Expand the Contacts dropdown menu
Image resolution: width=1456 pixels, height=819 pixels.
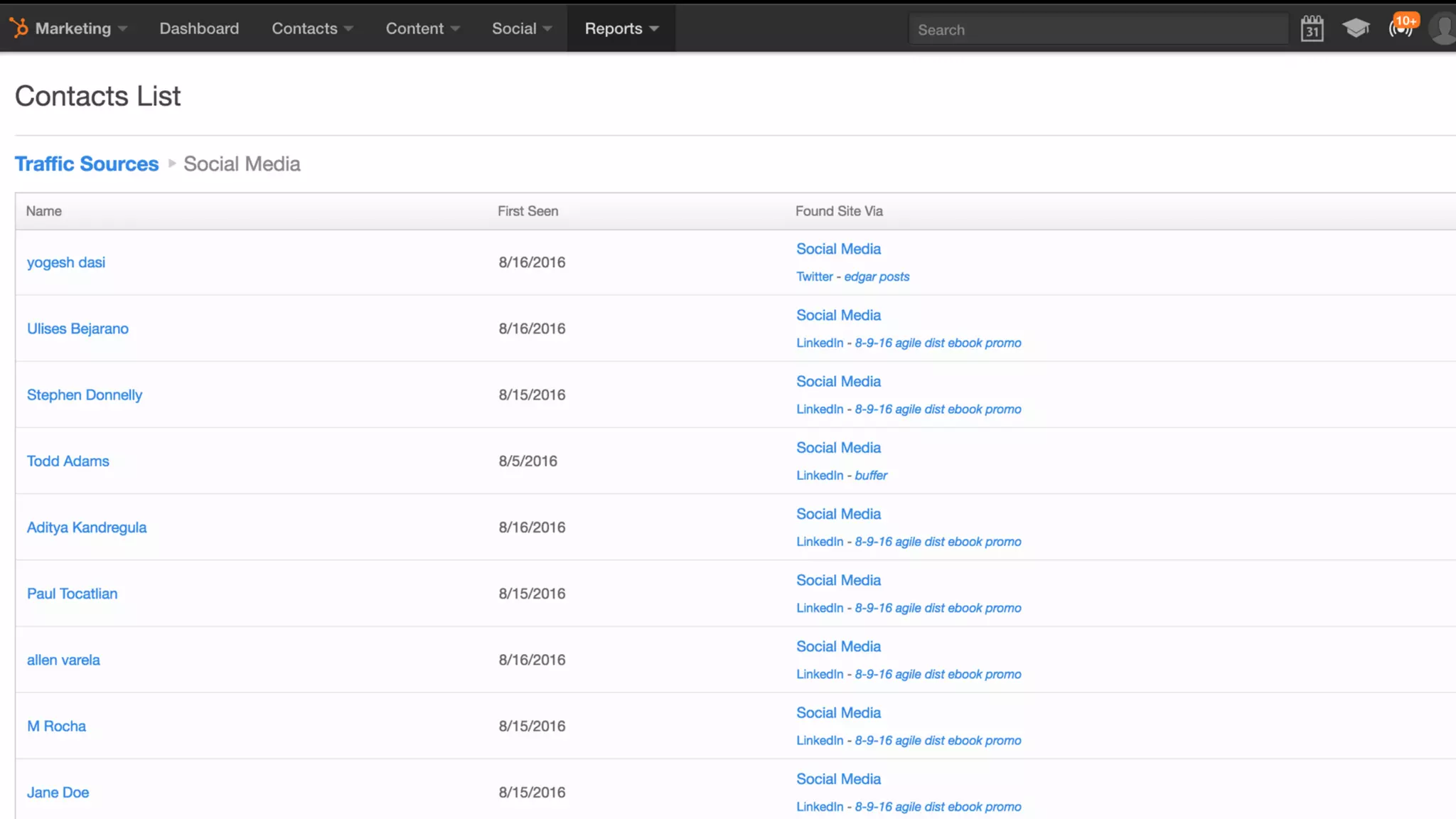click(x=312, y=28)
